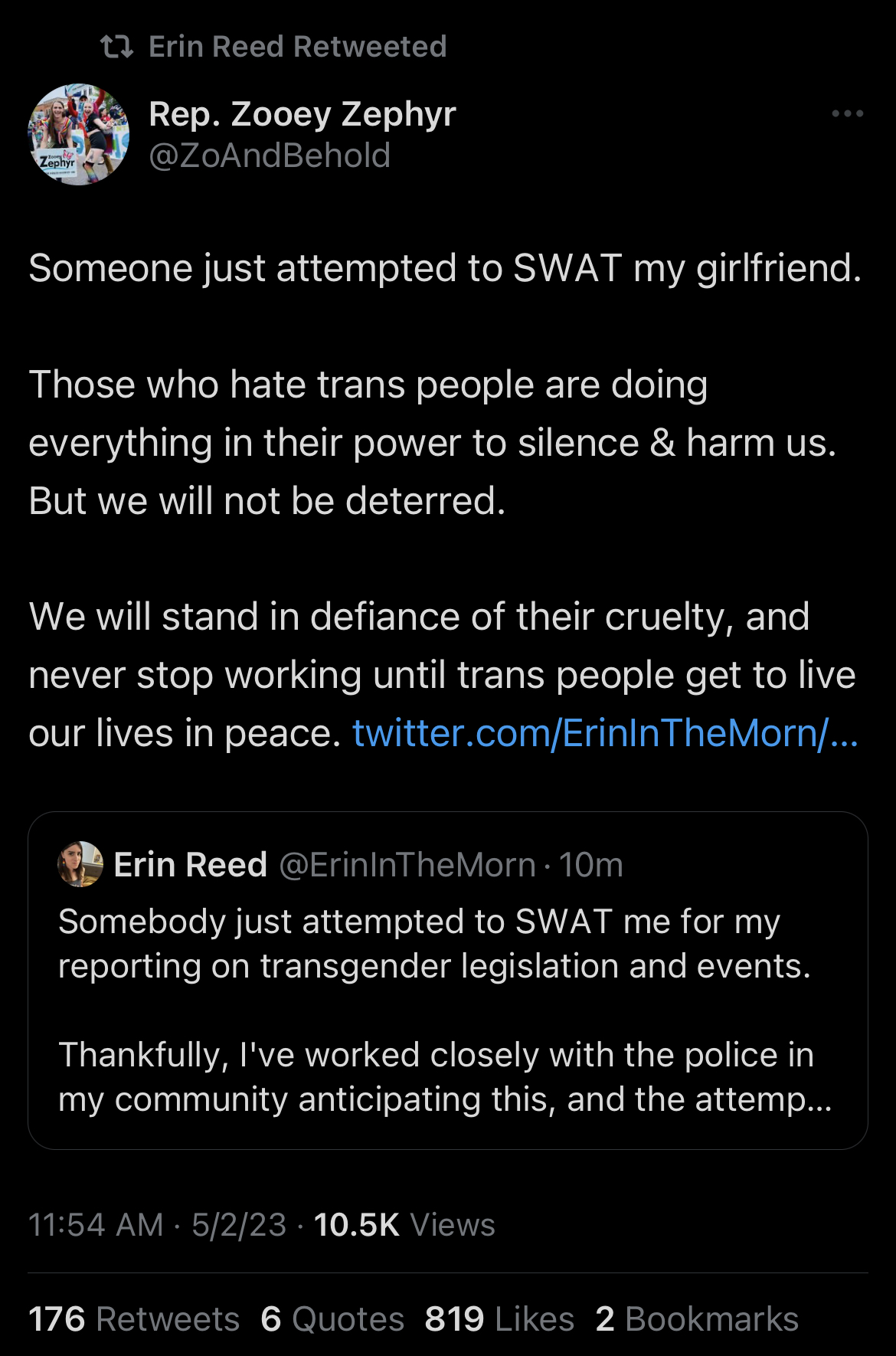Open Erin Reed's small avatar in quoted tweet

click(x=80, y=864)
